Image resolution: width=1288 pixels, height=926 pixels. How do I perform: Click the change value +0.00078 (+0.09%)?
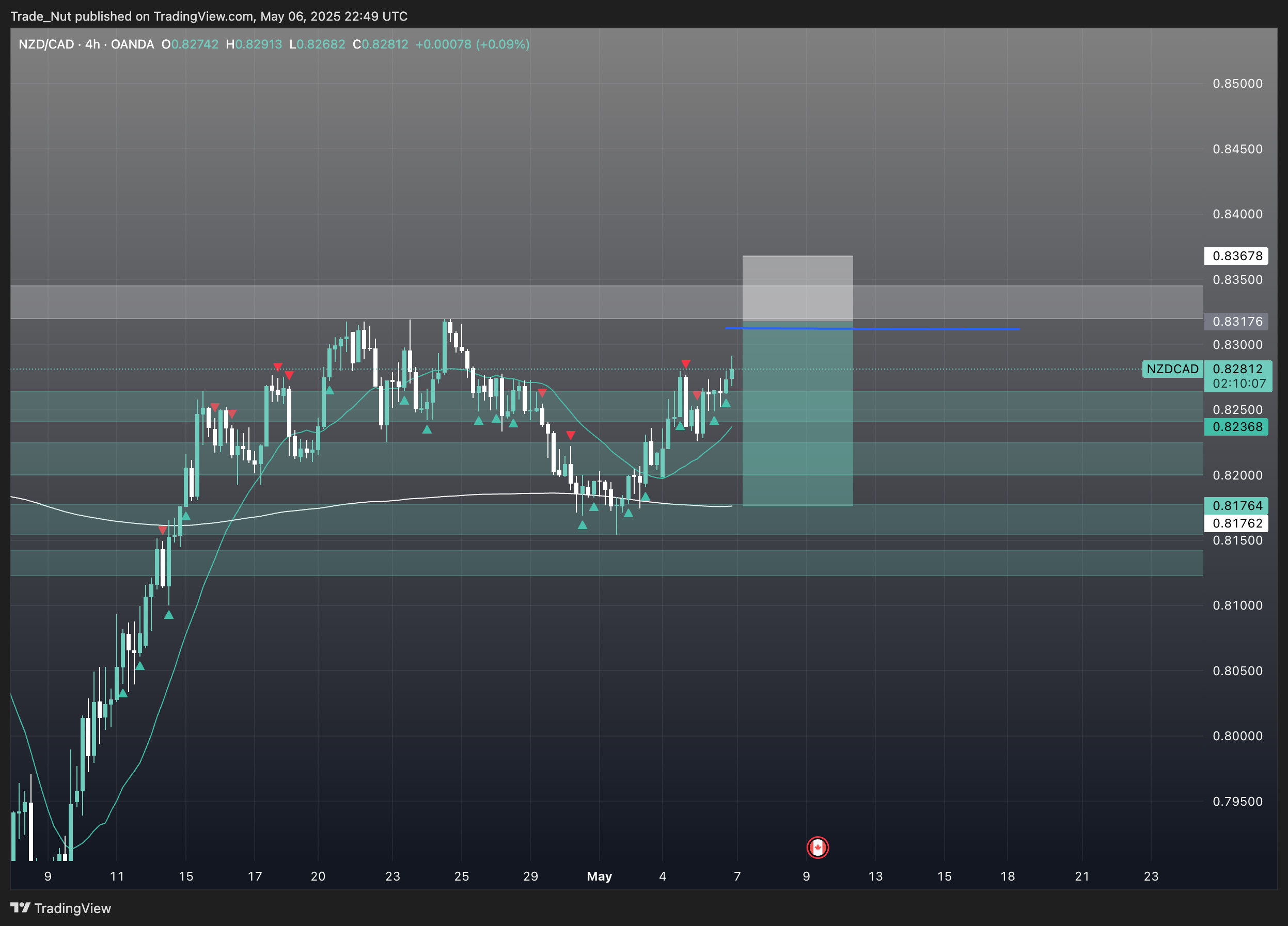tap(473, 44)
